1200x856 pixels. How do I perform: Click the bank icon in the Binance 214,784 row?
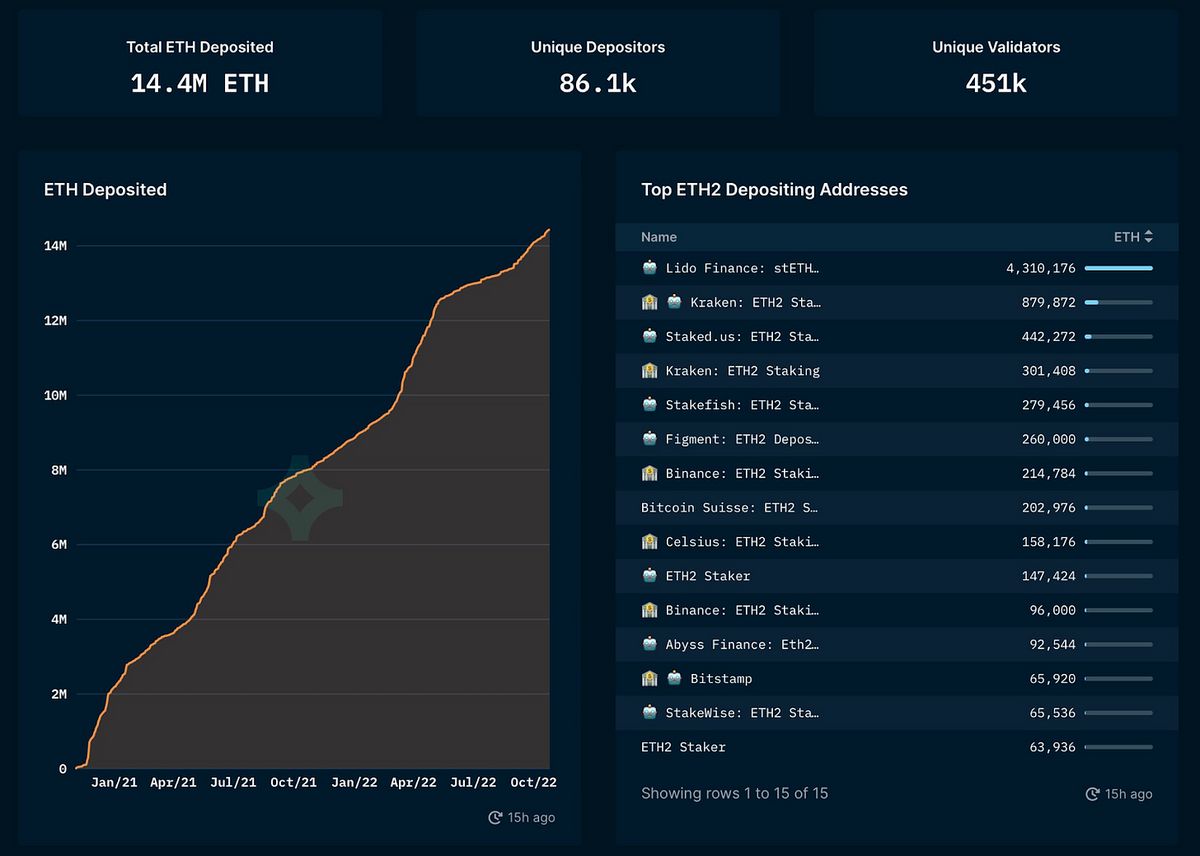point(650,473)
